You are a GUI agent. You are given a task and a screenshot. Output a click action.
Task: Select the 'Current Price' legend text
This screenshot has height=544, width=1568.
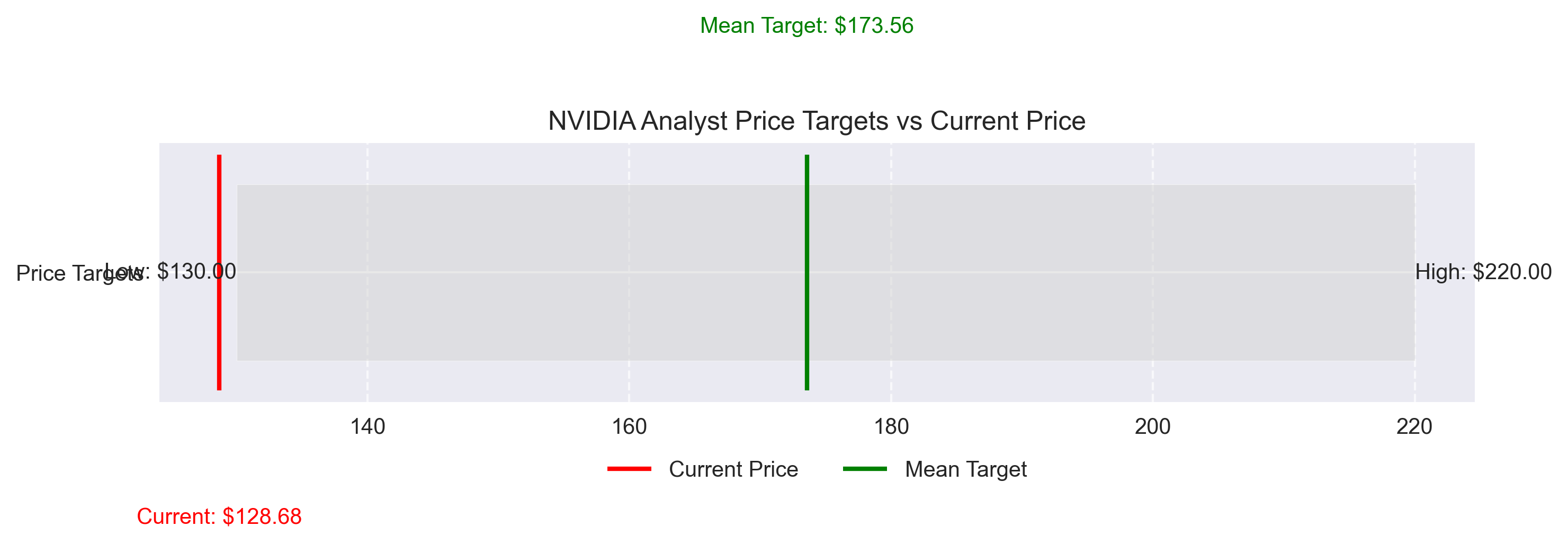pyautogui.click(x=733, y=469)
